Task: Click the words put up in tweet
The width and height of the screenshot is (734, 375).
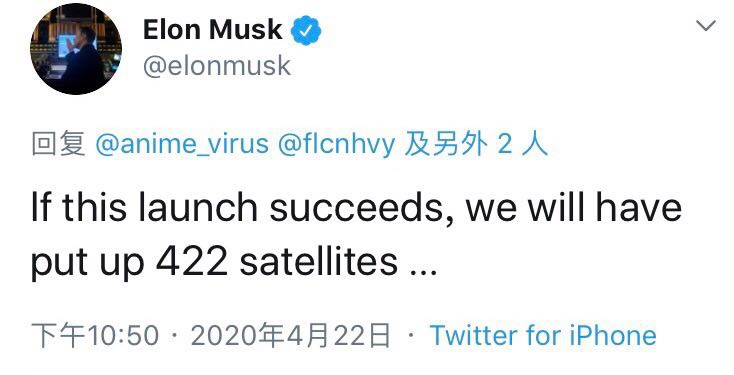Action: (88, 264)
